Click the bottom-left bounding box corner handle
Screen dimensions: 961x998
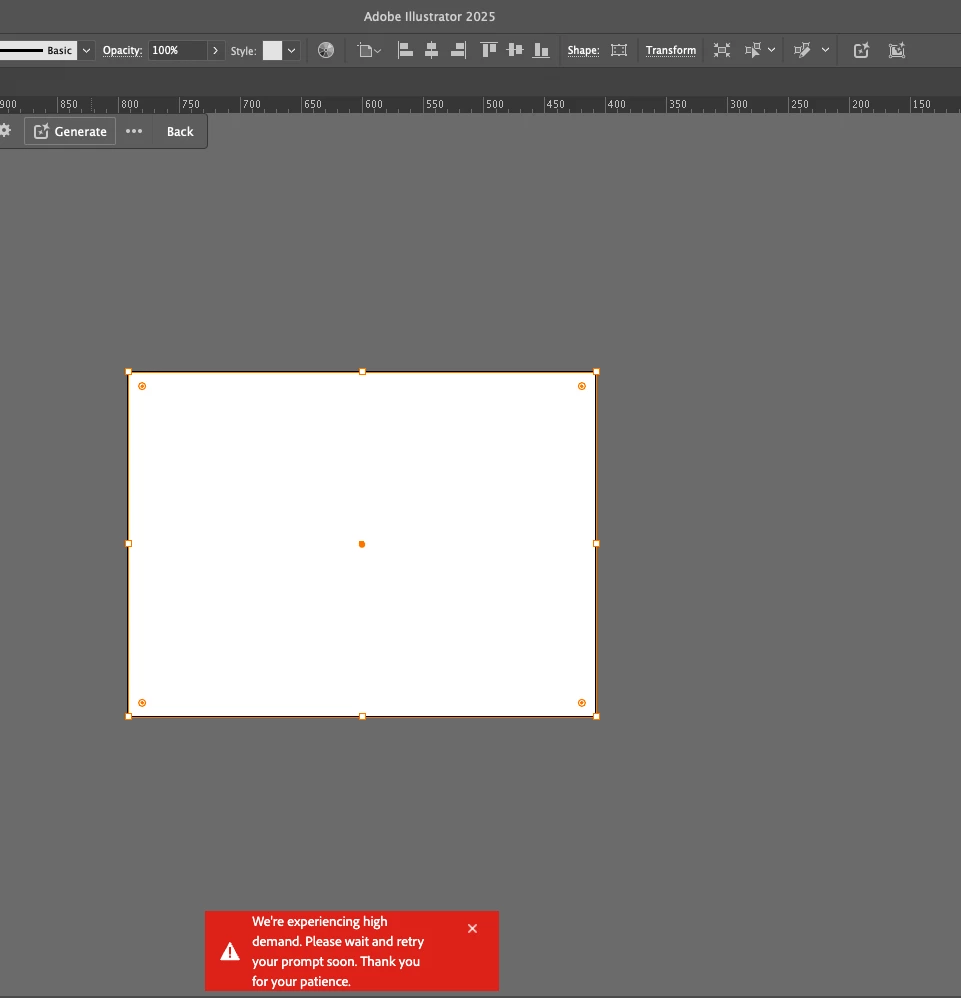tap(129, 717)
